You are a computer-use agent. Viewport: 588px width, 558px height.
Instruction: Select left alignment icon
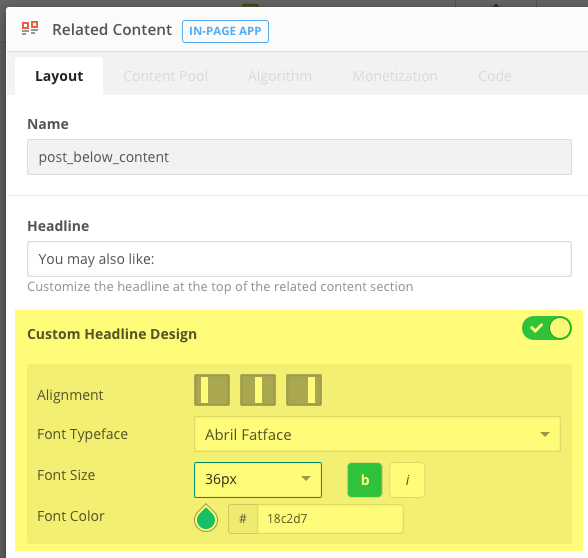pos(212,390)
